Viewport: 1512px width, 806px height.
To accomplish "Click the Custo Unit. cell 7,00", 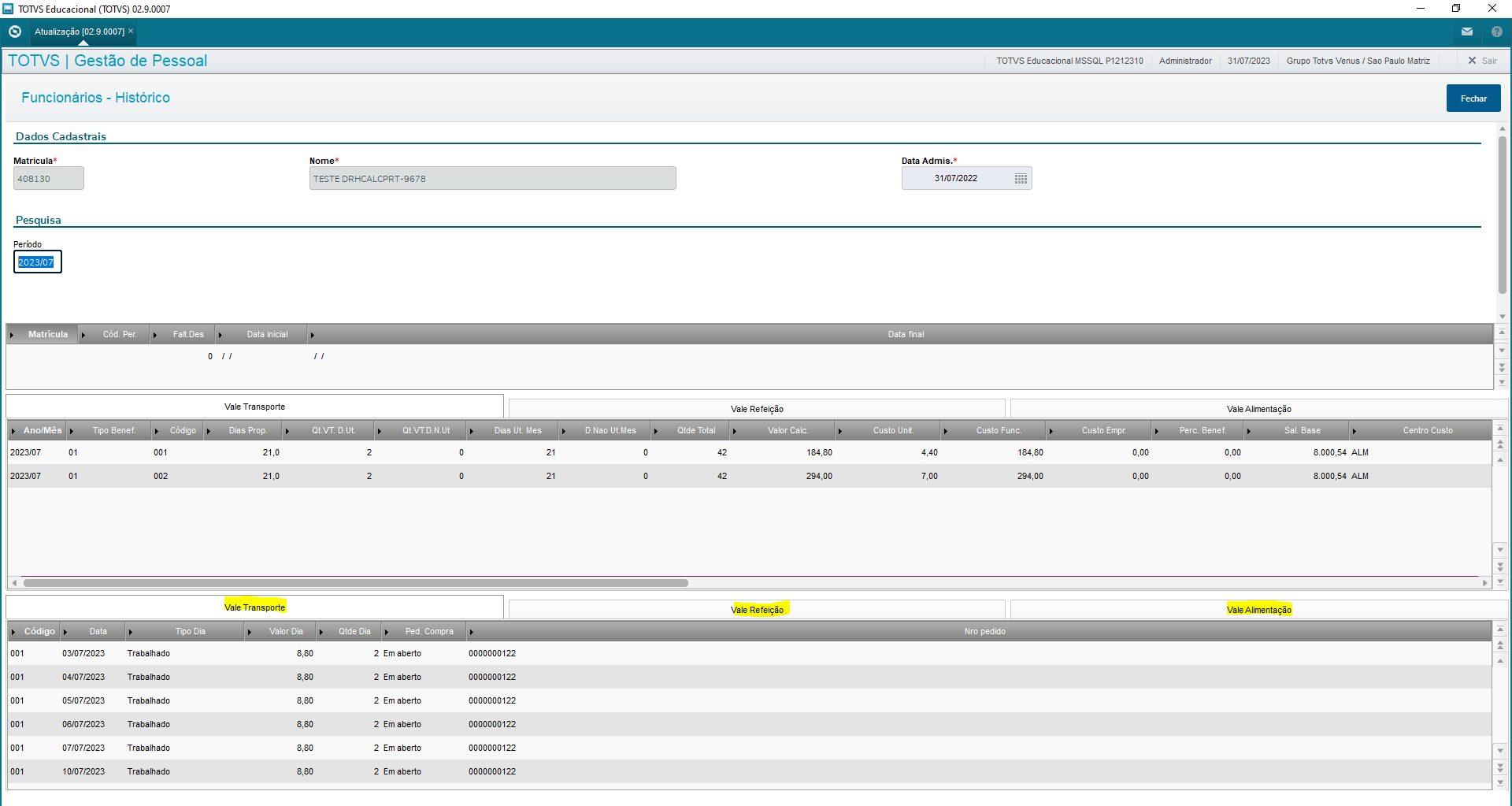I will [929, 476].
